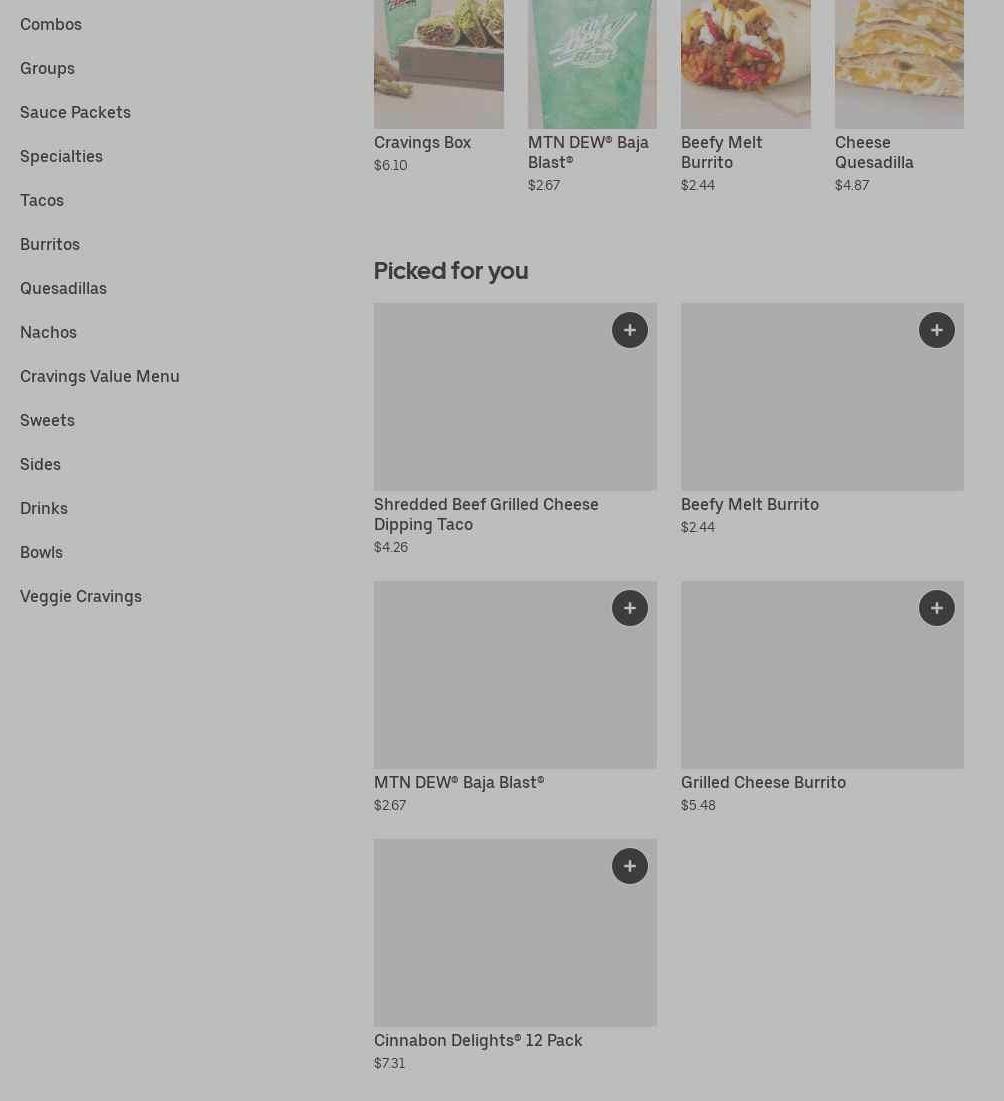The height and width of the screenshot is (1101, 1004).
Task: Click plus icon on Beefy Melt Burrito card
Action: tap(936, 330)
